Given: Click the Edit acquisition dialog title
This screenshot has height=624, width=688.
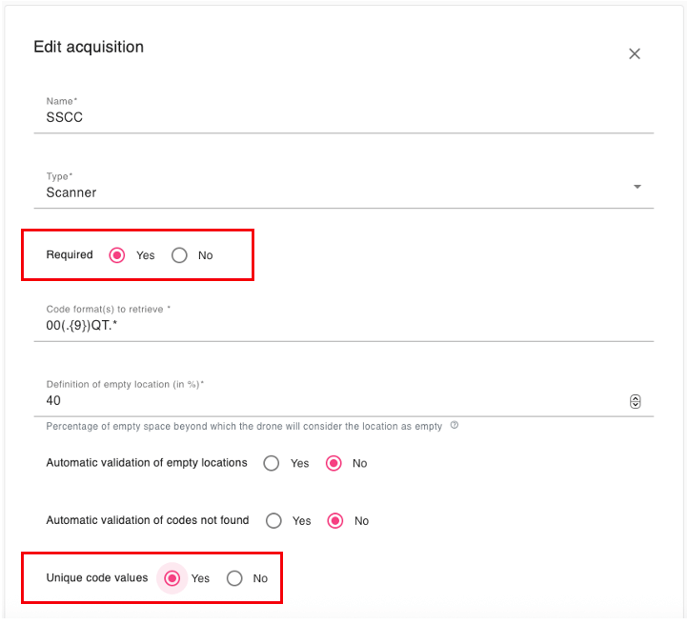Looking at the screenshot, I should pos(89,47).
